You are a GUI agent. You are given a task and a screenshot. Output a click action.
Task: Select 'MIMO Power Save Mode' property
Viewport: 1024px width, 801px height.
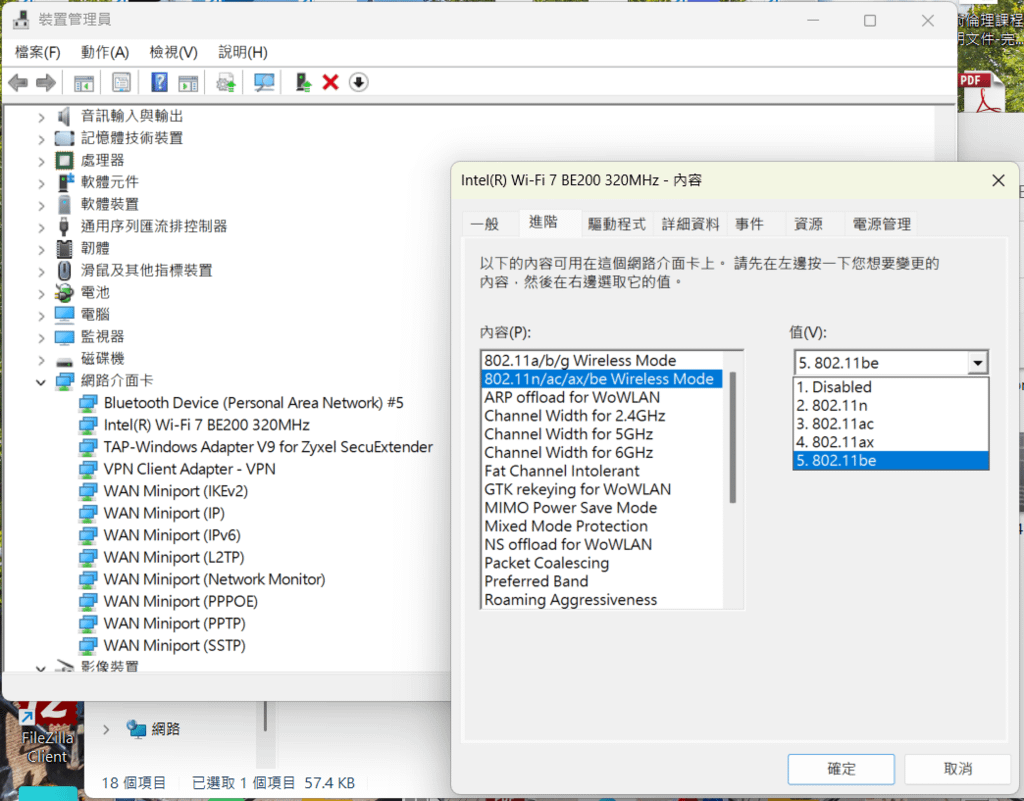coord(602,508)
